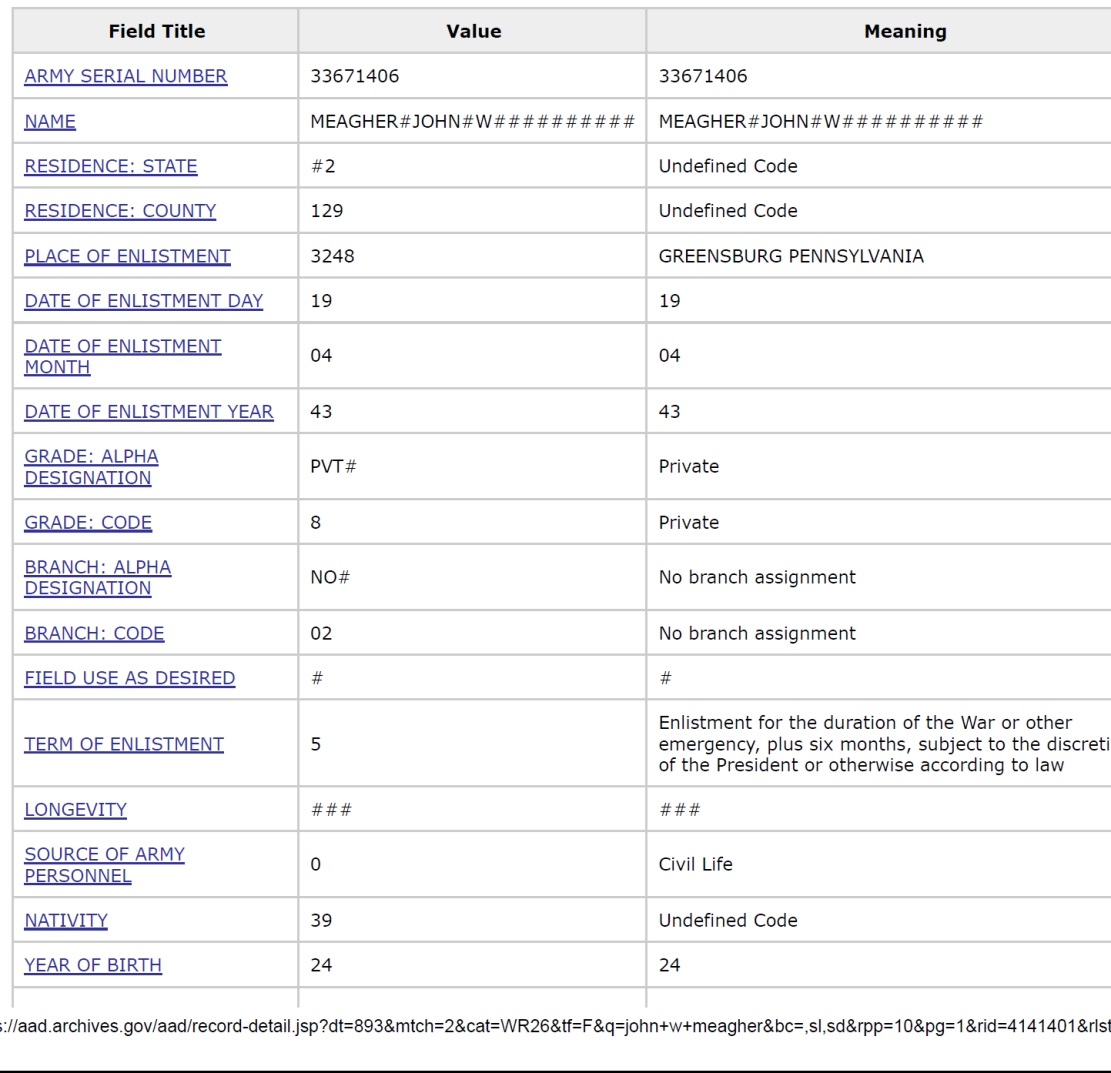Viewport: 1111px width, 1073px height.
Task: Click Undefined Code in the Residence: State row
Action: (x=728, y=166)
